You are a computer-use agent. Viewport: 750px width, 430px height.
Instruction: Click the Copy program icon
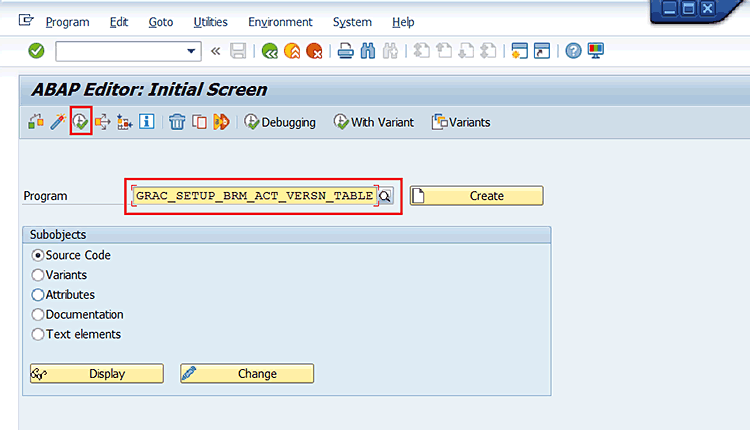click(199, 122)
